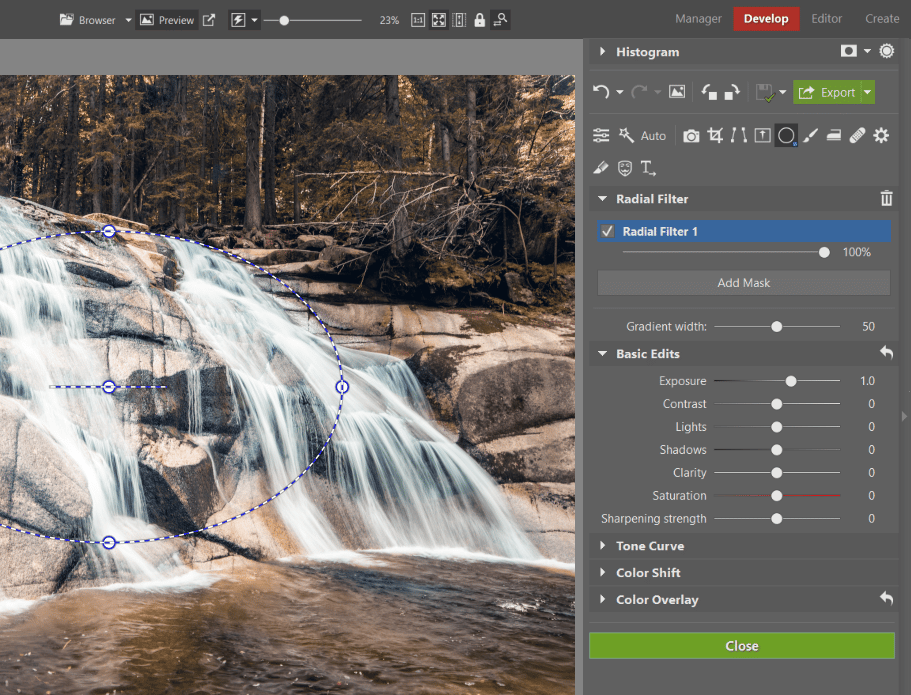Adjust the Gradient width slider
Image resolution: width=911 pixels, height=695 pixels.
[x=777, y=327]
